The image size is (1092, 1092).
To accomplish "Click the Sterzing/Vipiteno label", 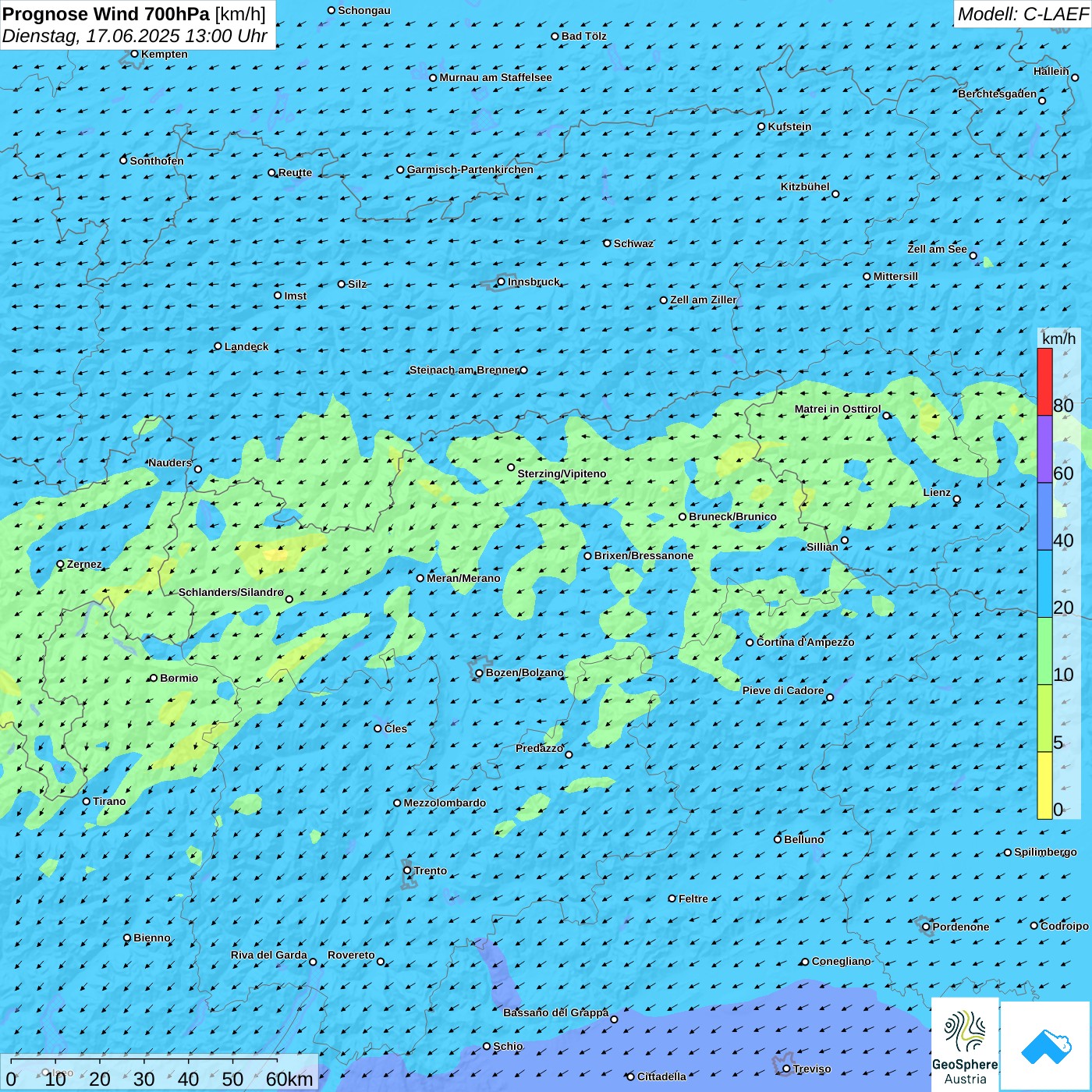I will tap(562, 473).
